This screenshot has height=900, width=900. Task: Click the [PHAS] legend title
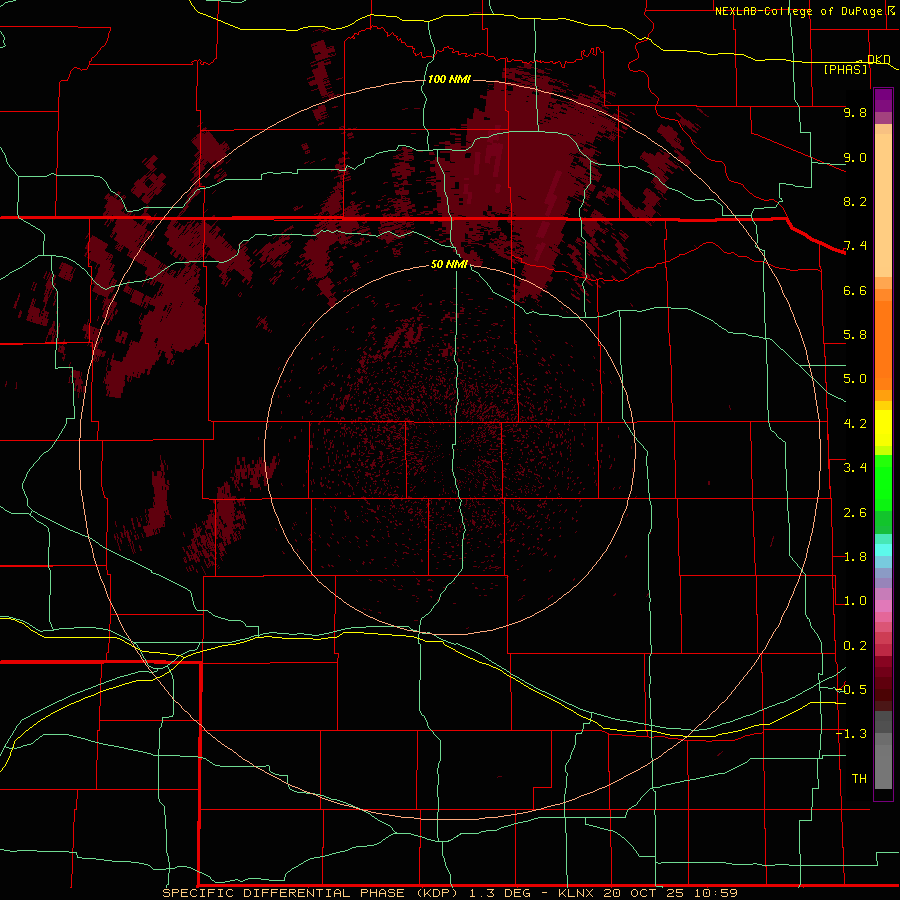point(845,70)
